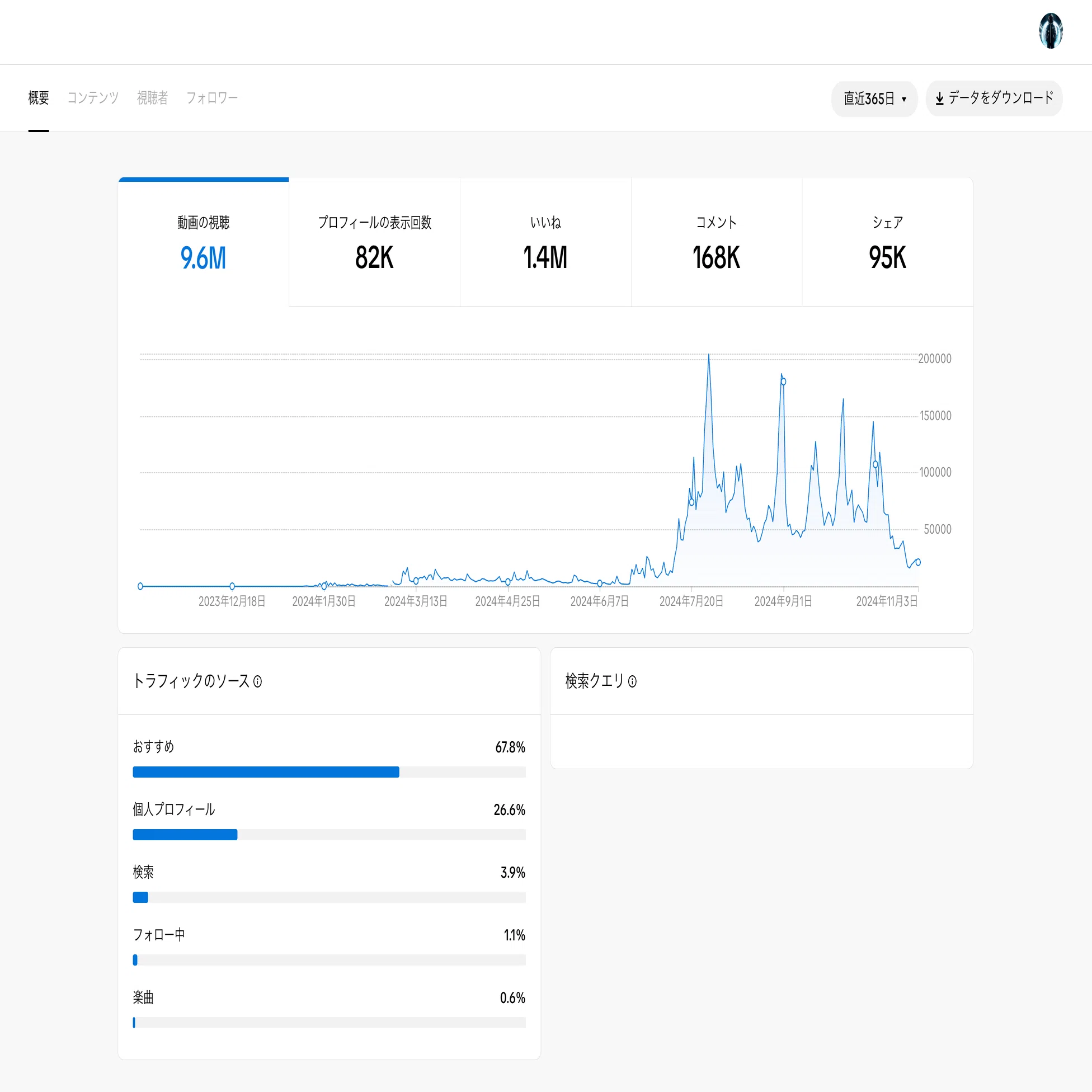Click the 9.6M views value
This screenshot has width=1092, height=1092.
204,258
